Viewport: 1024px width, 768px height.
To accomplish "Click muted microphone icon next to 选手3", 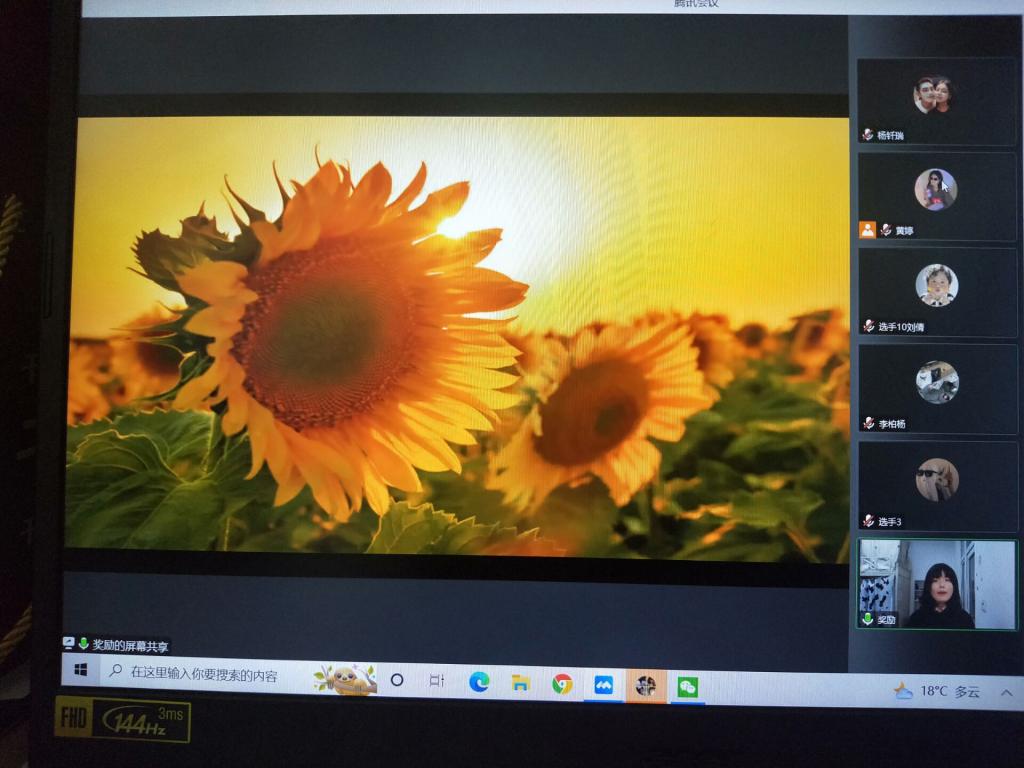I will (x=869, y=521).
